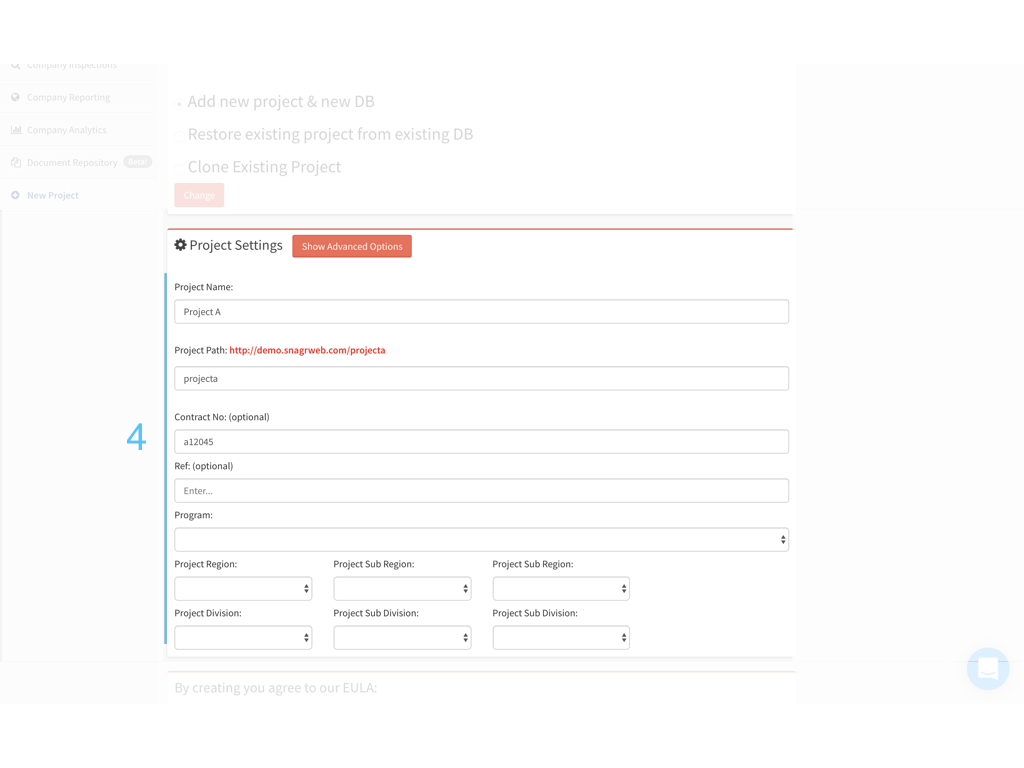Click the Document Repository icon
Screen dimensions: 1024x768
coord(16,163)
